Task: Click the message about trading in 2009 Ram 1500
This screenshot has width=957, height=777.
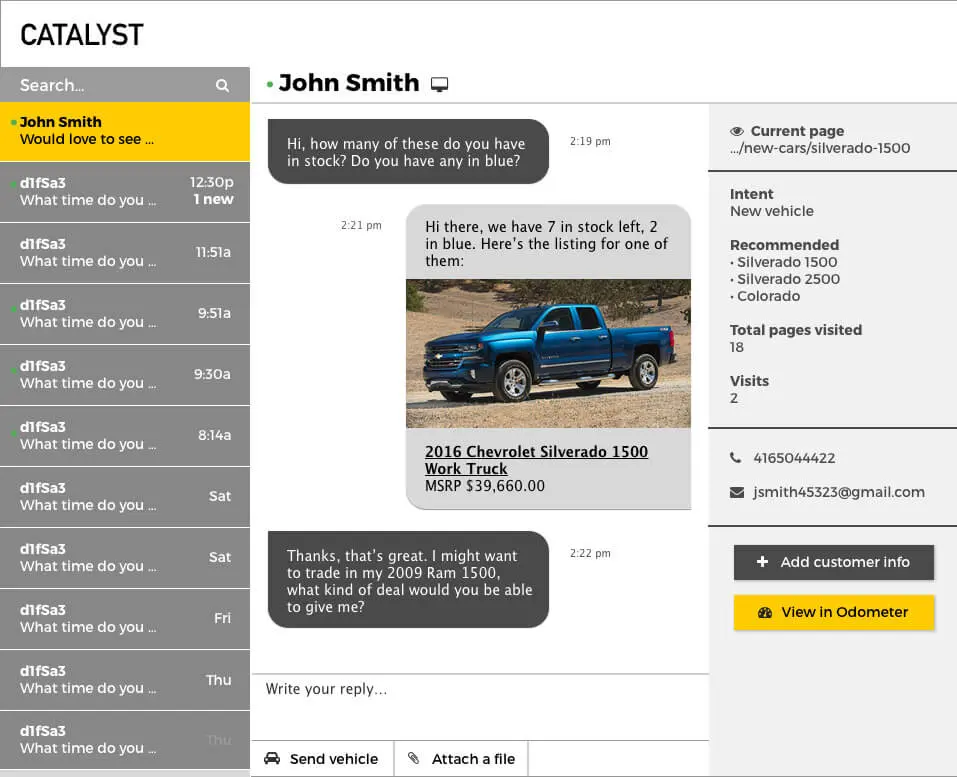Action: tap(408, 580)
